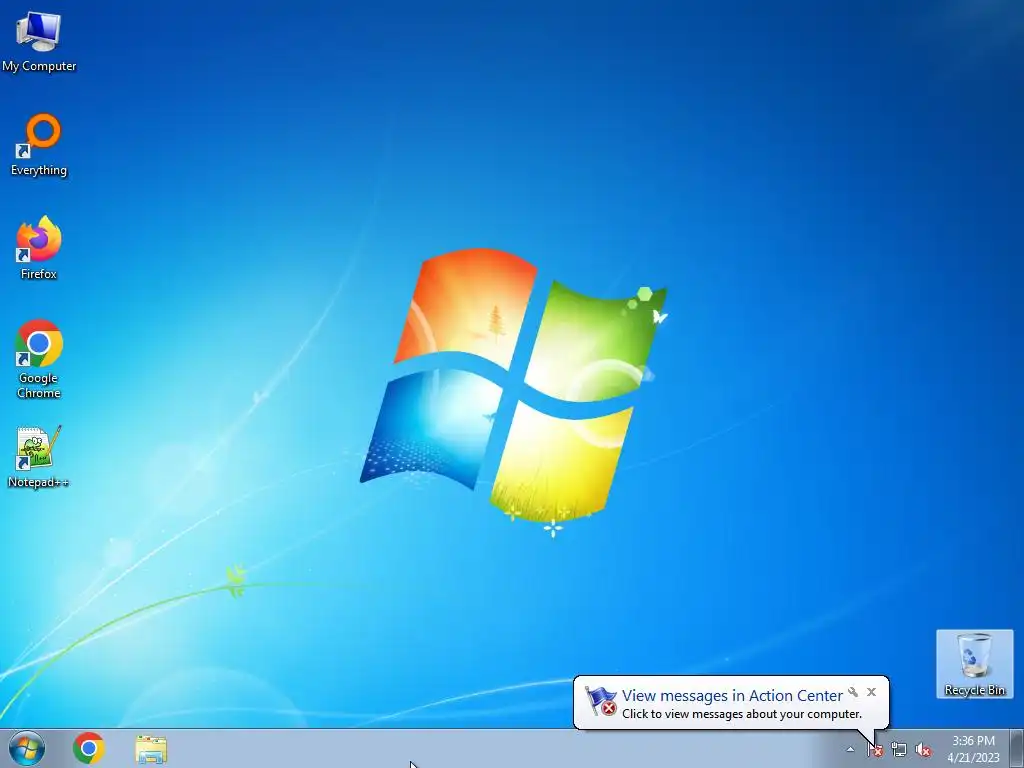This screenshot has width=1024, height=768.
Task: Show hidden system tray icons
Action: (x=850, y=749)
